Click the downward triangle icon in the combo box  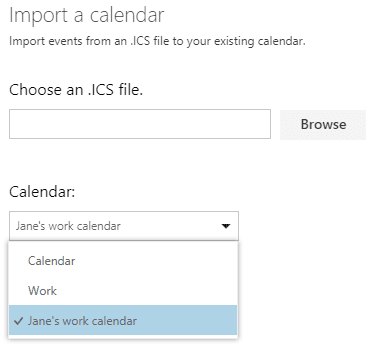coord(226,226)
